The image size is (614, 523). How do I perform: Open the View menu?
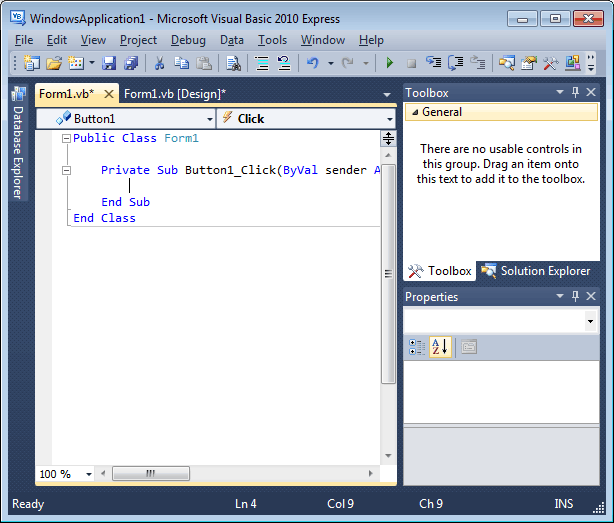click(x=93, y=40)
